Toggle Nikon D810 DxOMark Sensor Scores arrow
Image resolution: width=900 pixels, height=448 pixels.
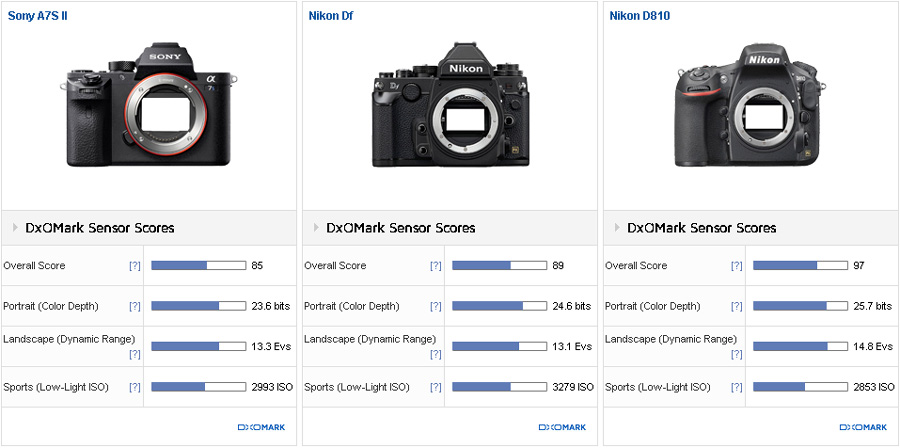pyautogui.click(x=616, y=228)
